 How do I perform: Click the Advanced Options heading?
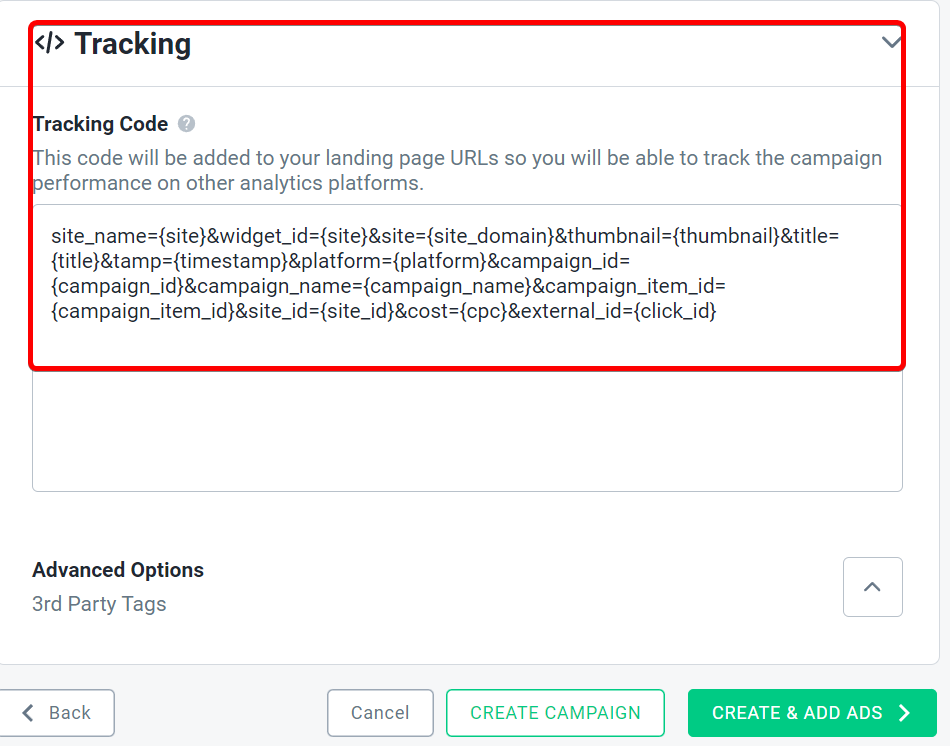(x=118, y=570)
